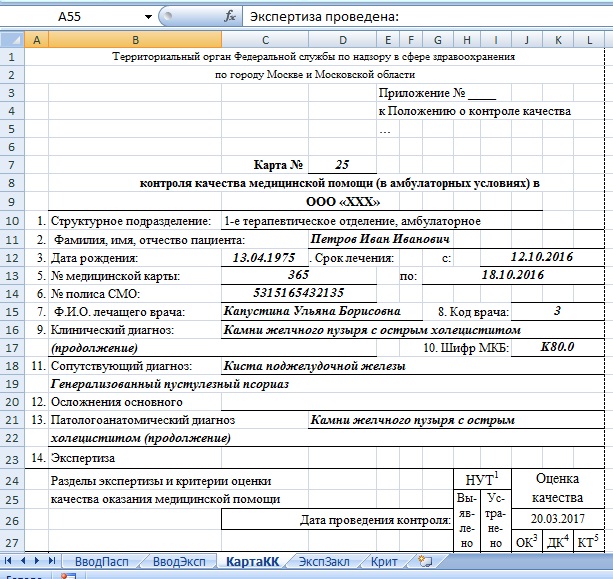Click the '8. Код врача:' label
The image size is (613, 579).
tap(474, 312)
